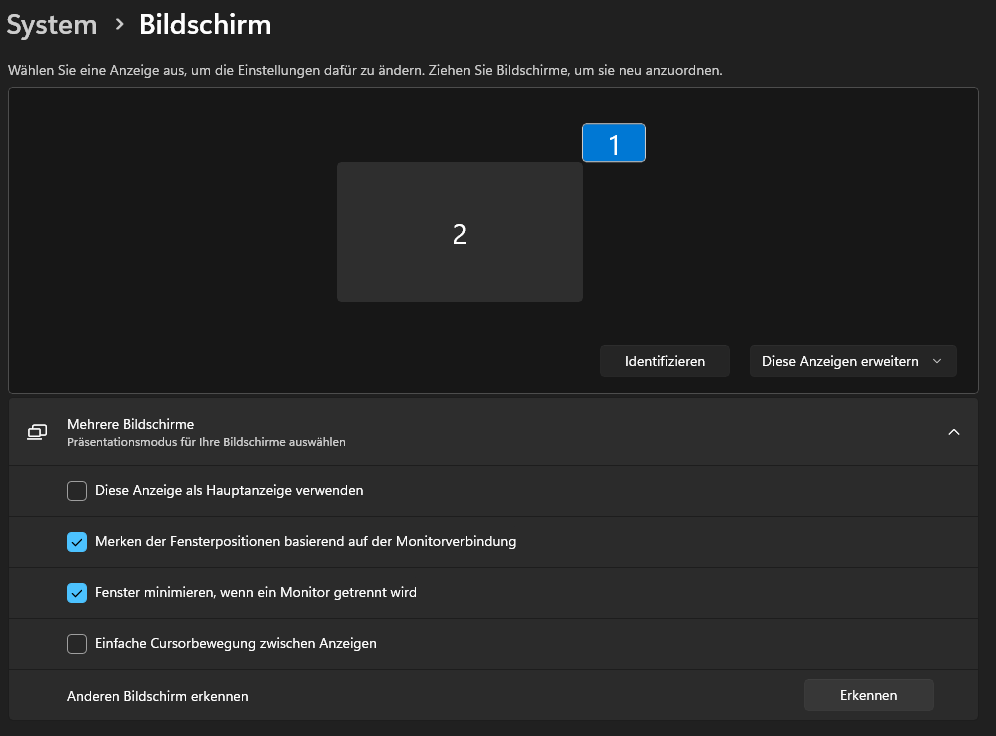Image resolution: width=996 pixels, height=736 pixels.
Task: Click Anderen Bildschirm erkennen label
Action: (x=158, y=696)
